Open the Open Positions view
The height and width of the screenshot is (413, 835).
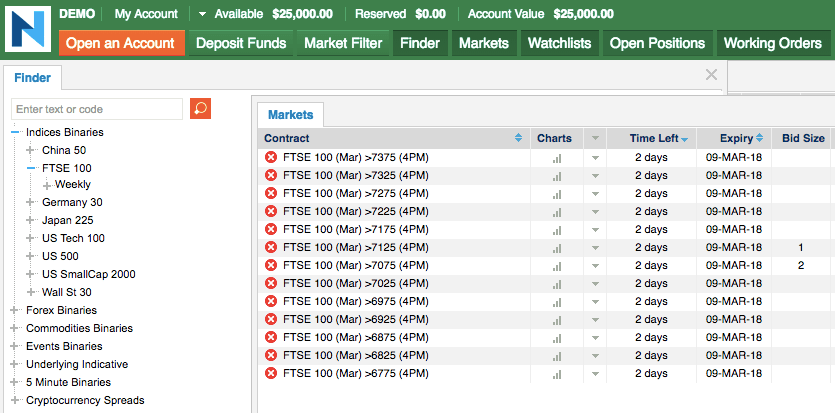point(657,43)
